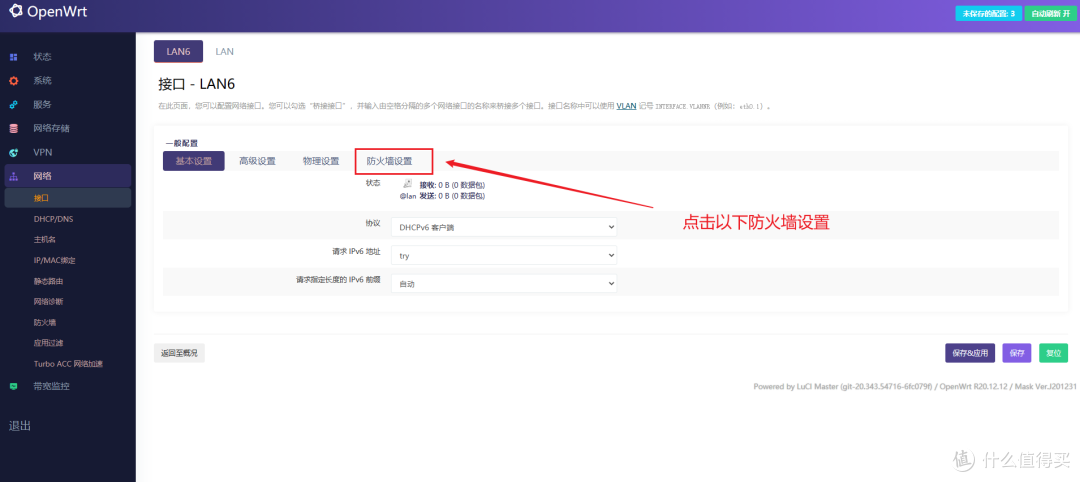Image resolution: width=1080 pixels, height=482 pixels.
Task: Click the VPN sidebar icon
Action: (14, 152)
